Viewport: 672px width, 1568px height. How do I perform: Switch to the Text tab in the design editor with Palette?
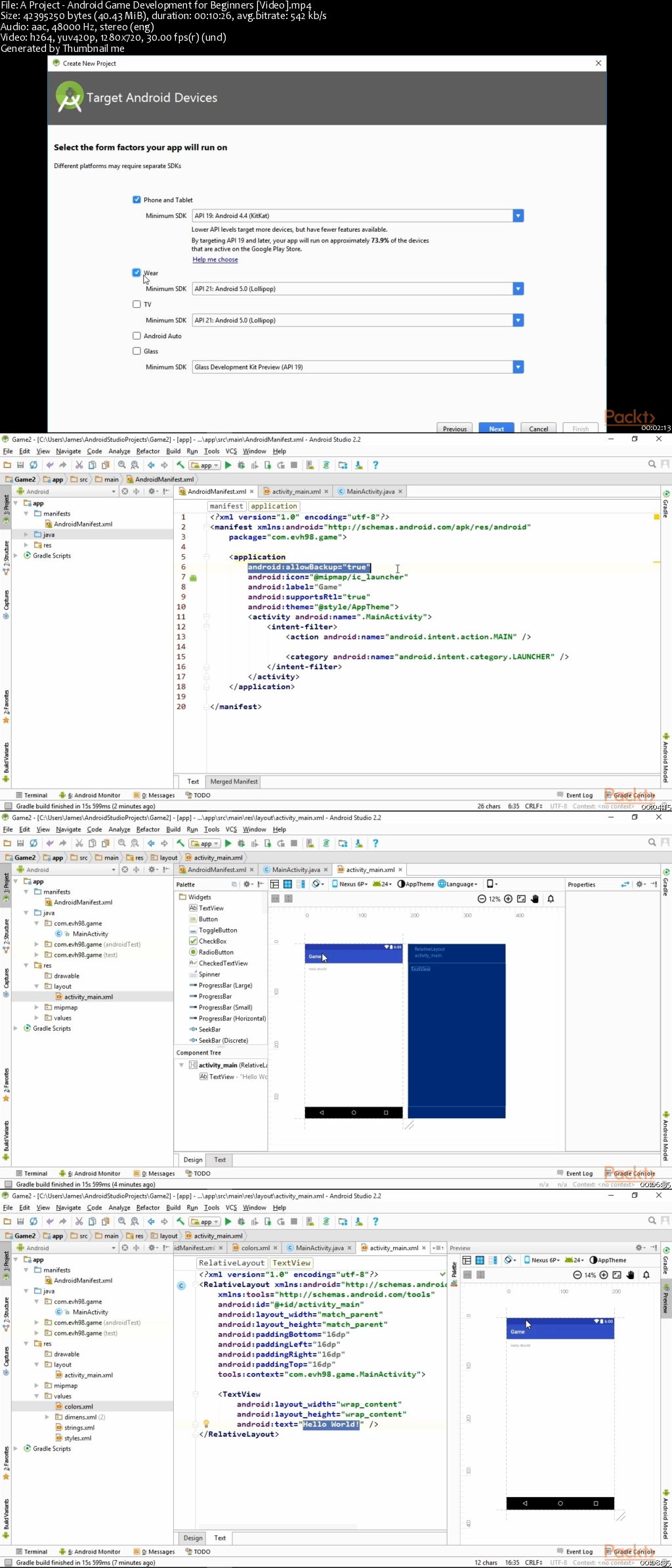pos(220,1160)
